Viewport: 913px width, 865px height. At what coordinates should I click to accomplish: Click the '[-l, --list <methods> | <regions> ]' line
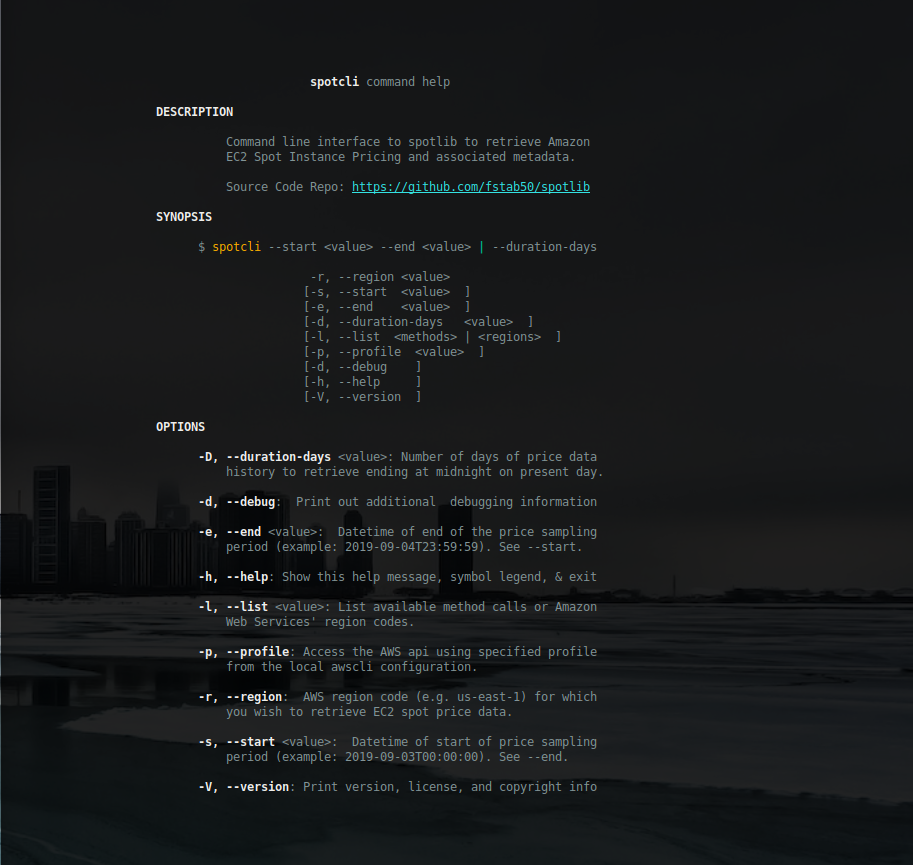pos(432,337)
